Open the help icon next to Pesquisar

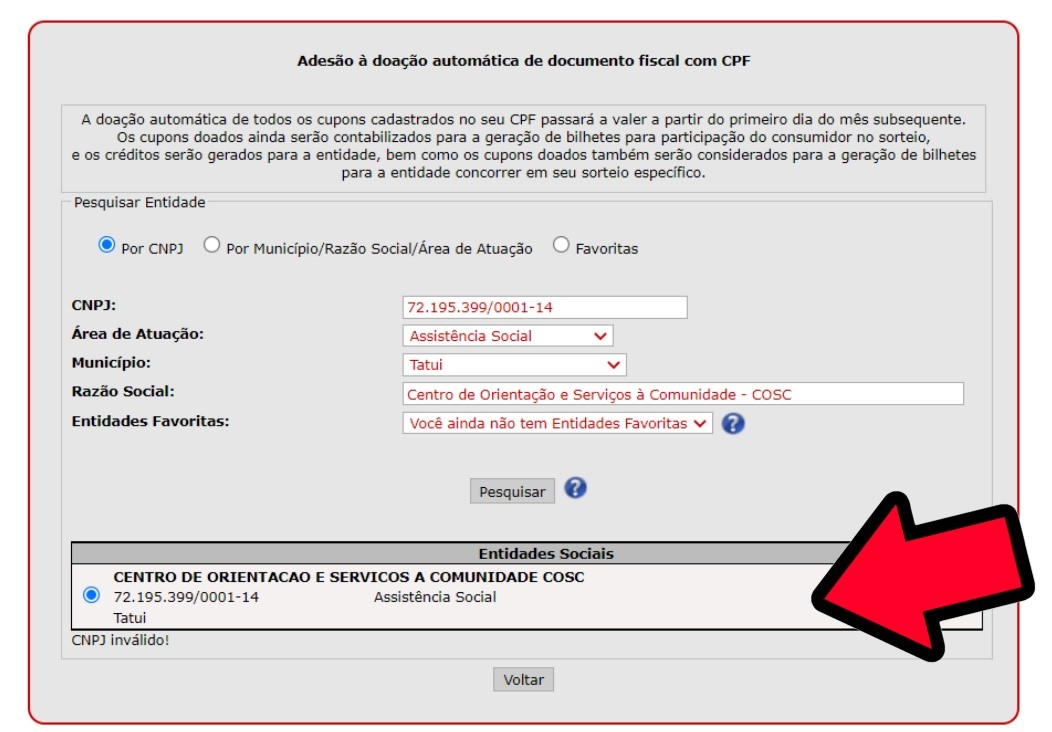(x=575, y=488)
